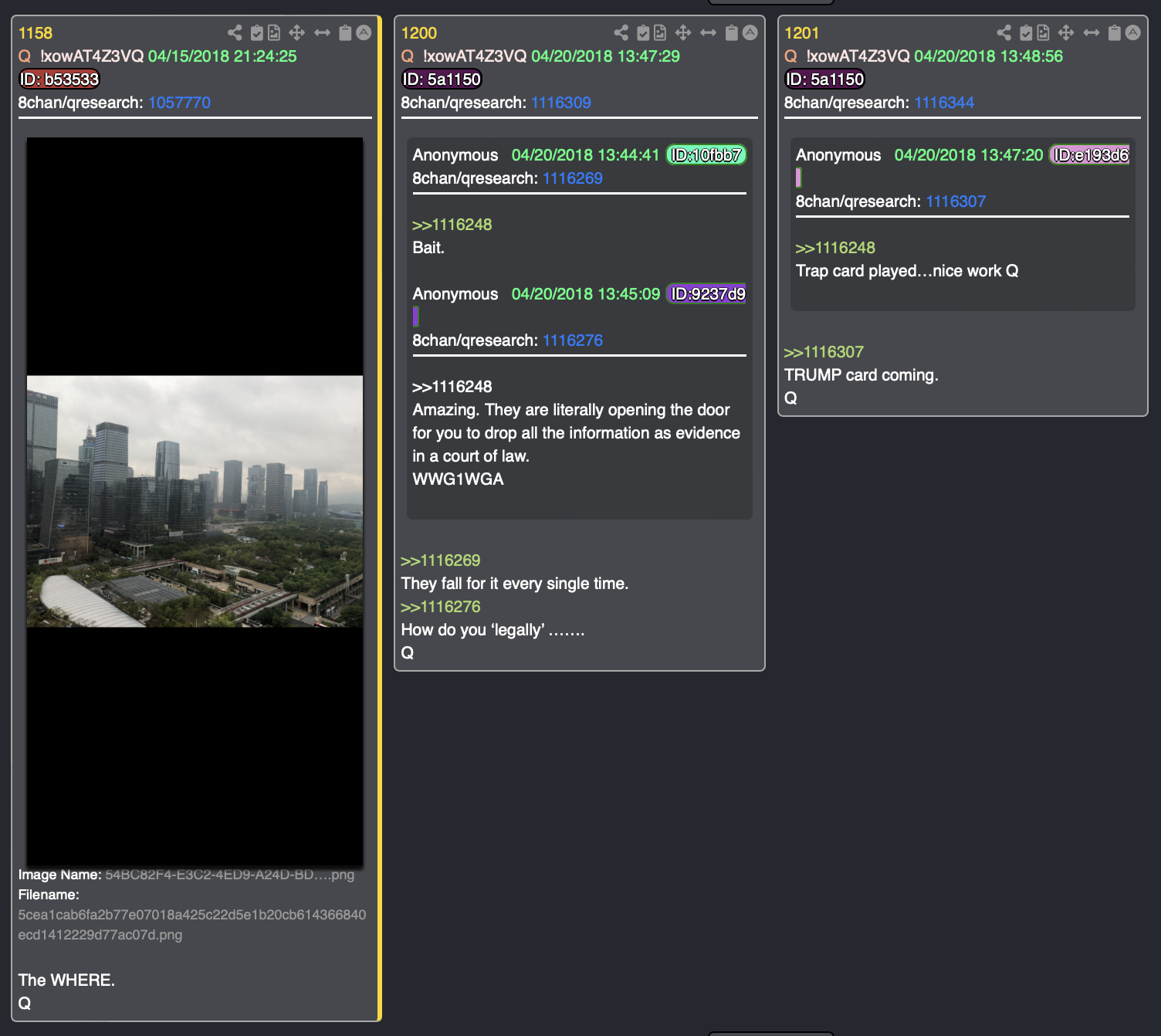
Task: Open post number 1158
Action: click(36, 33)
